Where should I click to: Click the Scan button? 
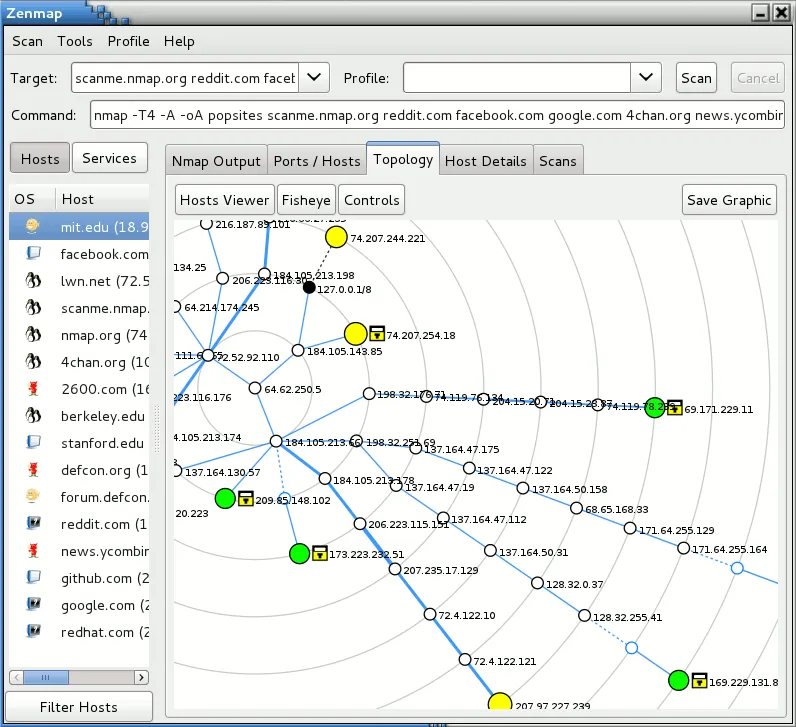coord(696,78)
